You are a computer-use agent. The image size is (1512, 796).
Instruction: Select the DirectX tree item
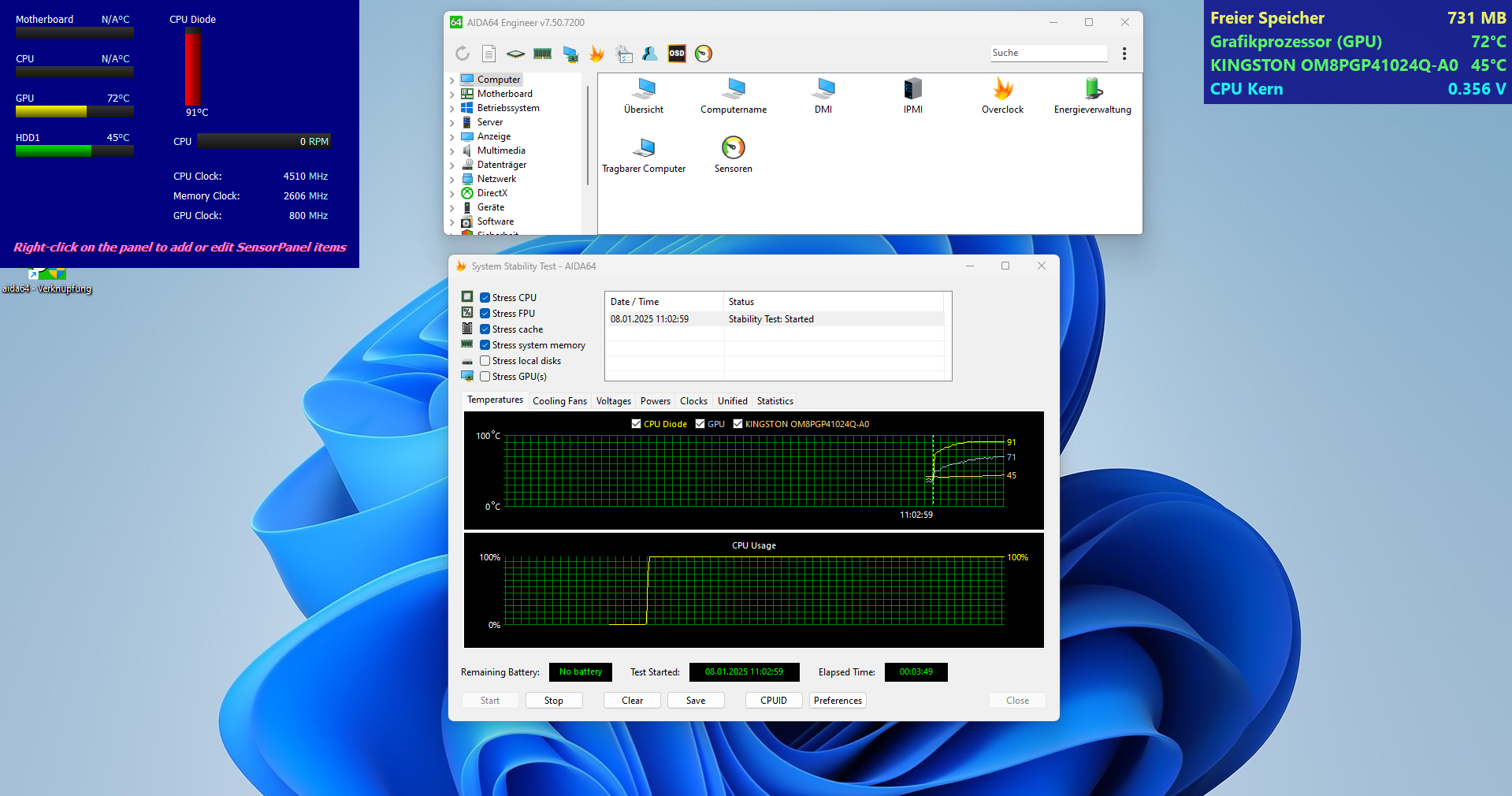(492, 193)
